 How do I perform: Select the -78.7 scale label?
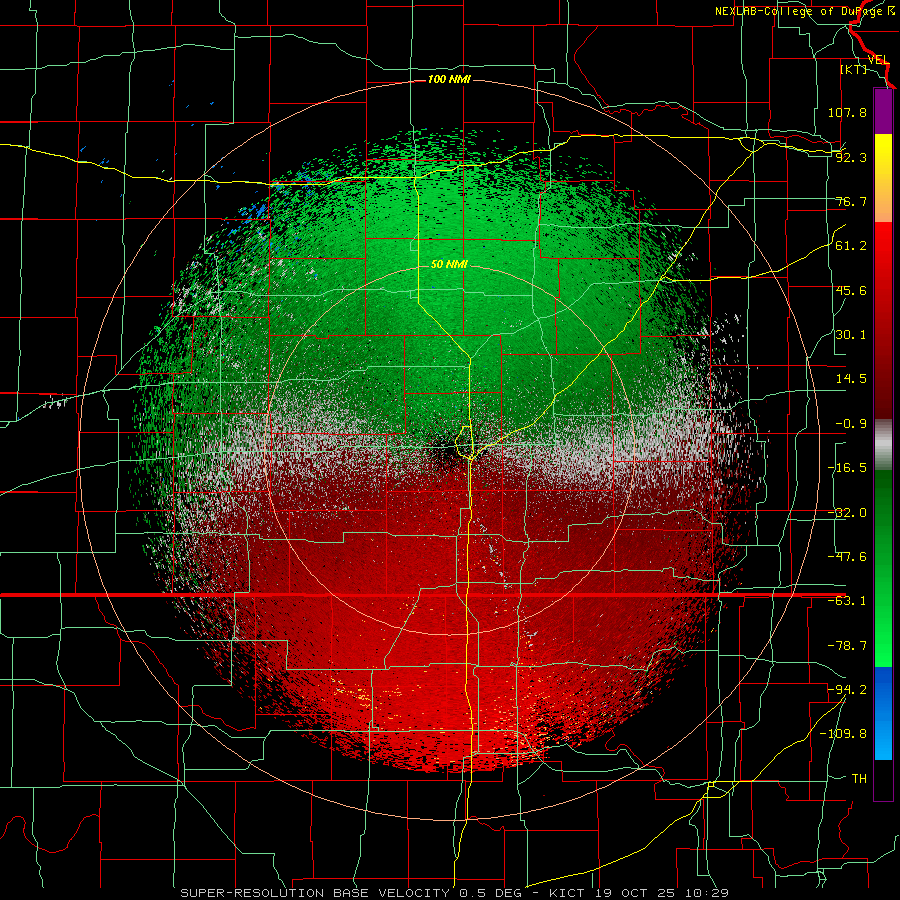click(847, 646)
